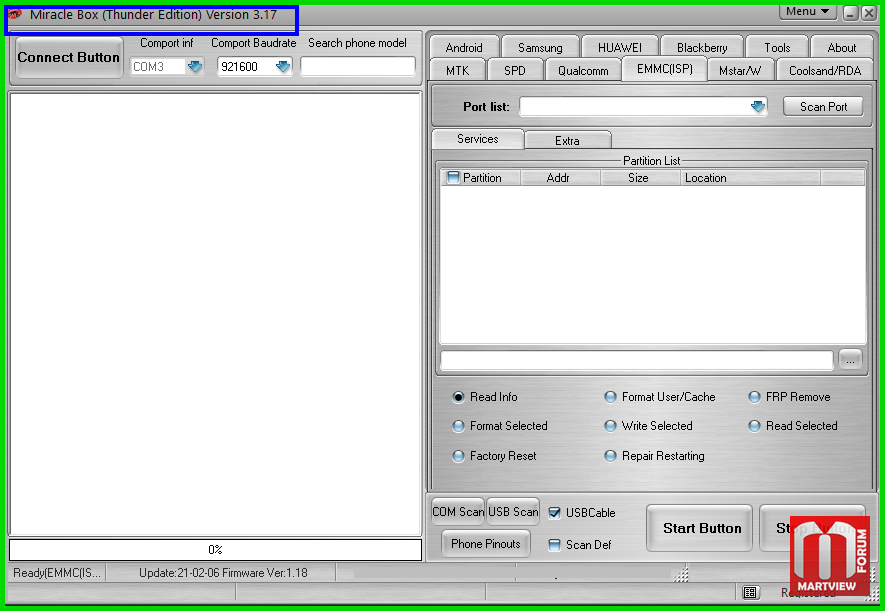Viewport: 885px width, 611px height.
Task: Open the Coolsand/RDA tab
Action: click(825, 71)
